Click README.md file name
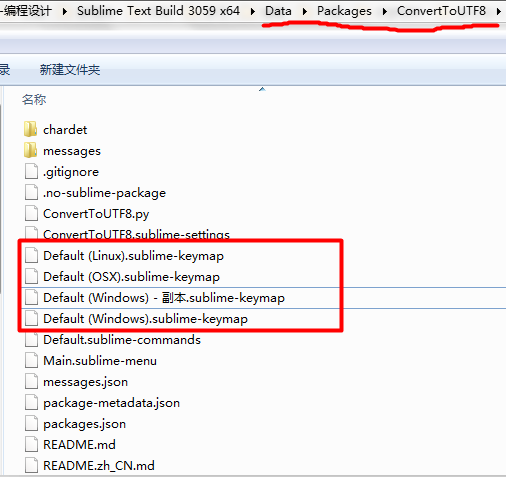This screenshot has height=477, width=506. point(79,445)
